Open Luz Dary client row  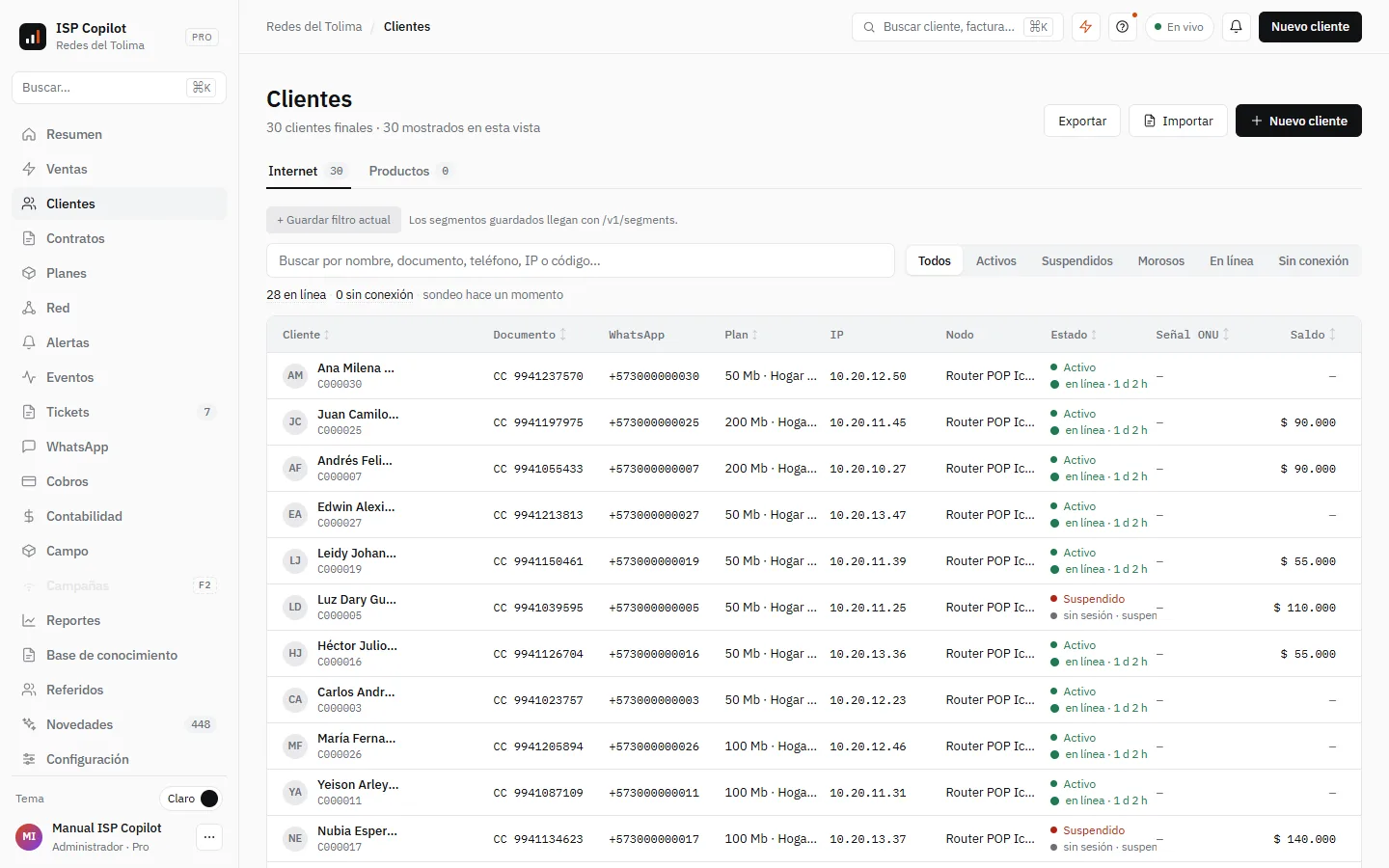click(814, 608)
